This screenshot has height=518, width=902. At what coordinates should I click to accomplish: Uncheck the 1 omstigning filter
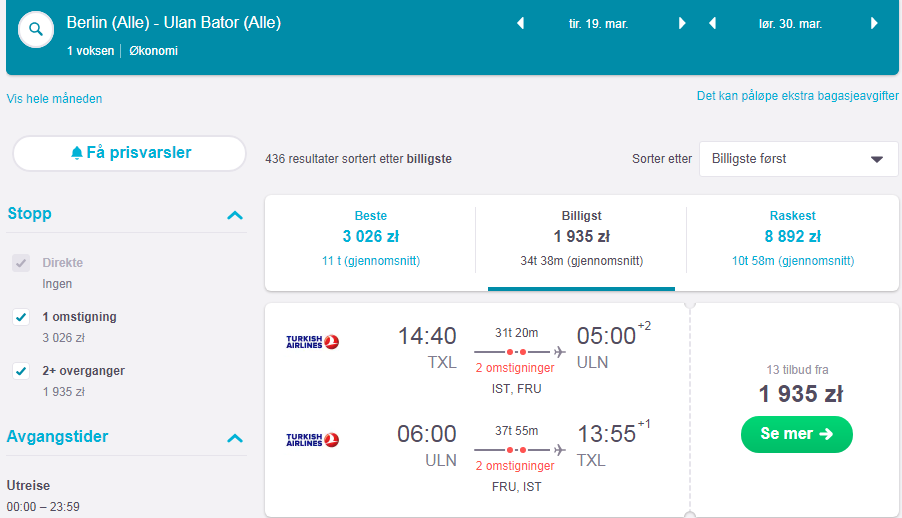[21, 317]
